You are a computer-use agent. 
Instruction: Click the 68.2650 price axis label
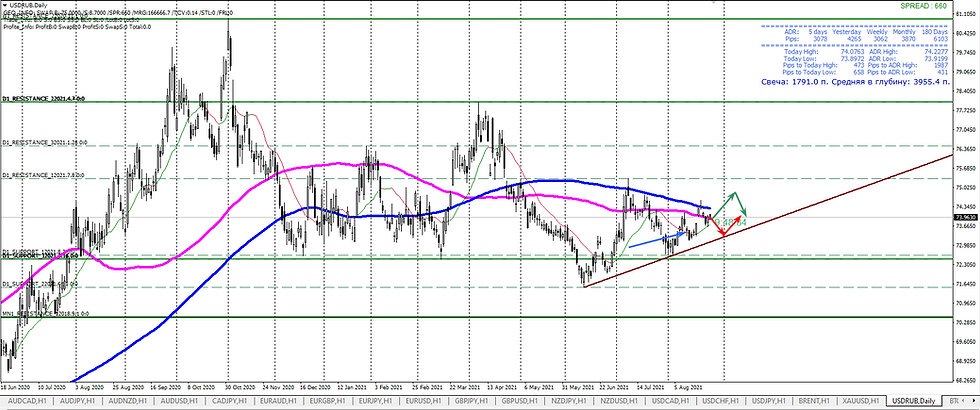(964, 380)
